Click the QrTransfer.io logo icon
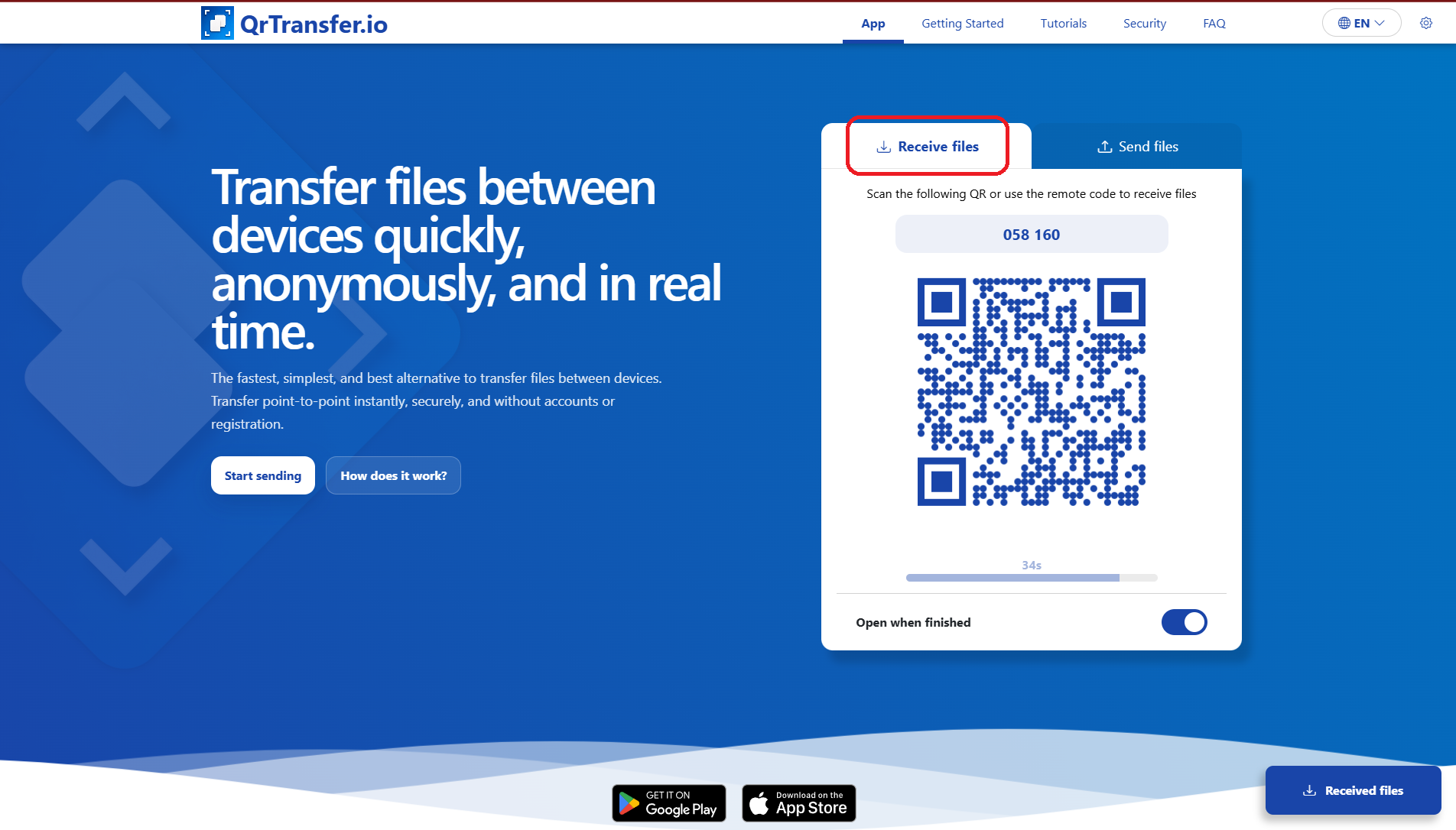 [x=217, y=23]
